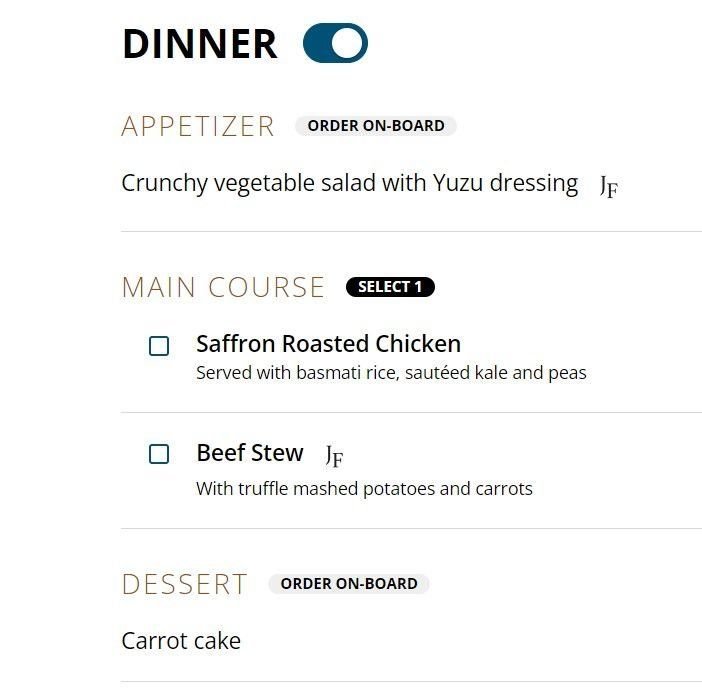Viewport: 702px width, 697px height.
Task: Tick the Beef Stew checkbox
Action: click(x=159, y=454)
